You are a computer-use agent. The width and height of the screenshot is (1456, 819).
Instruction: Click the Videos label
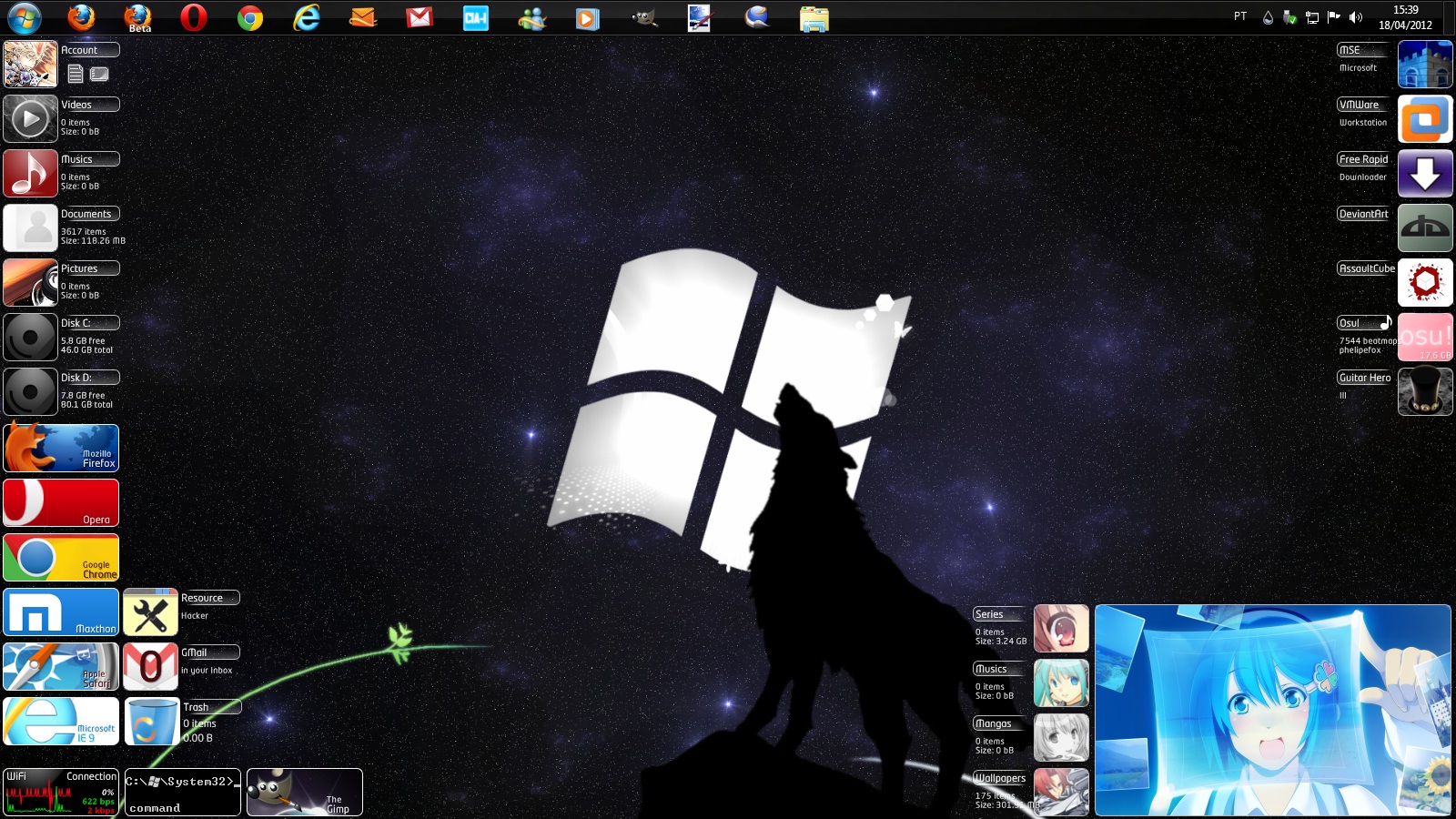coord(76,105)
